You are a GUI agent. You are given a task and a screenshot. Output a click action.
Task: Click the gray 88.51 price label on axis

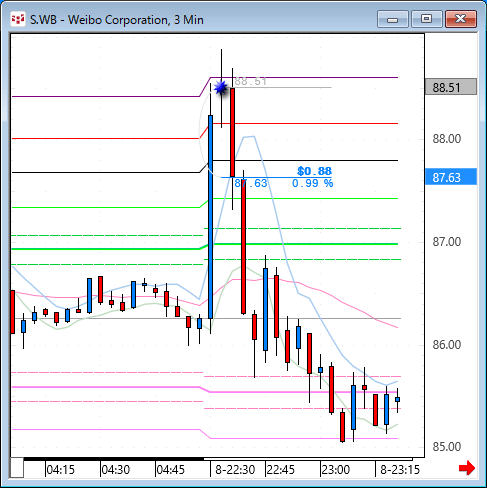451,87
